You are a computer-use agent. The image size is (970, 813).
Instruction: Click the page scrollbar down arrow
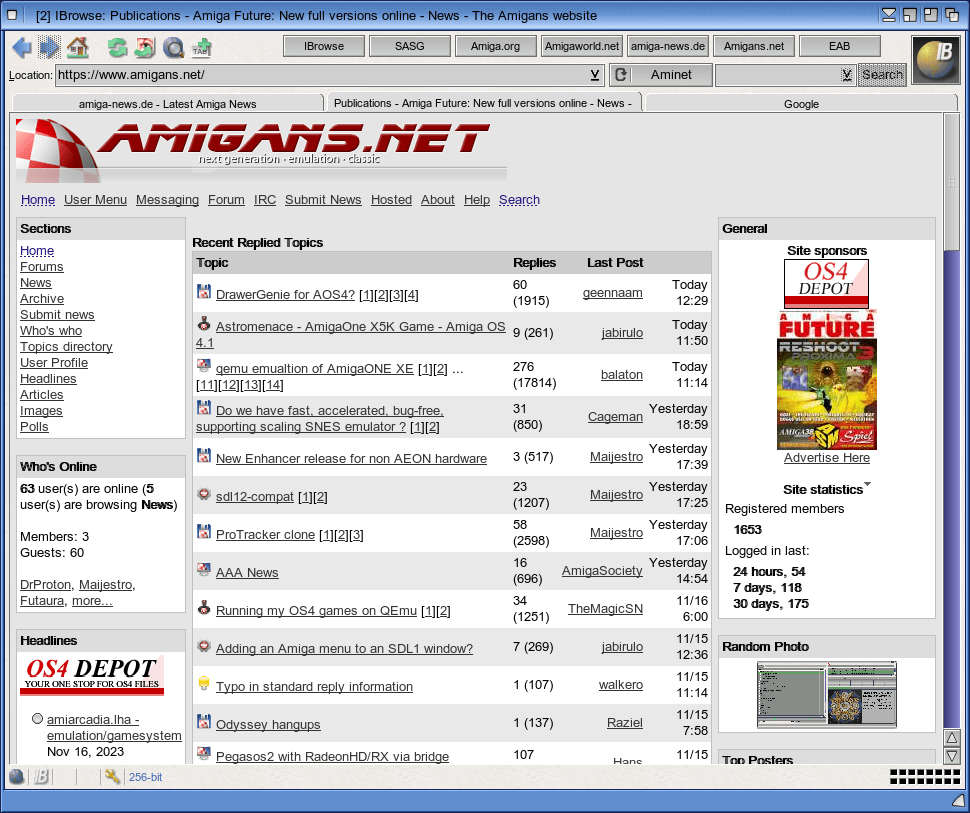click(x=952, y=757)
